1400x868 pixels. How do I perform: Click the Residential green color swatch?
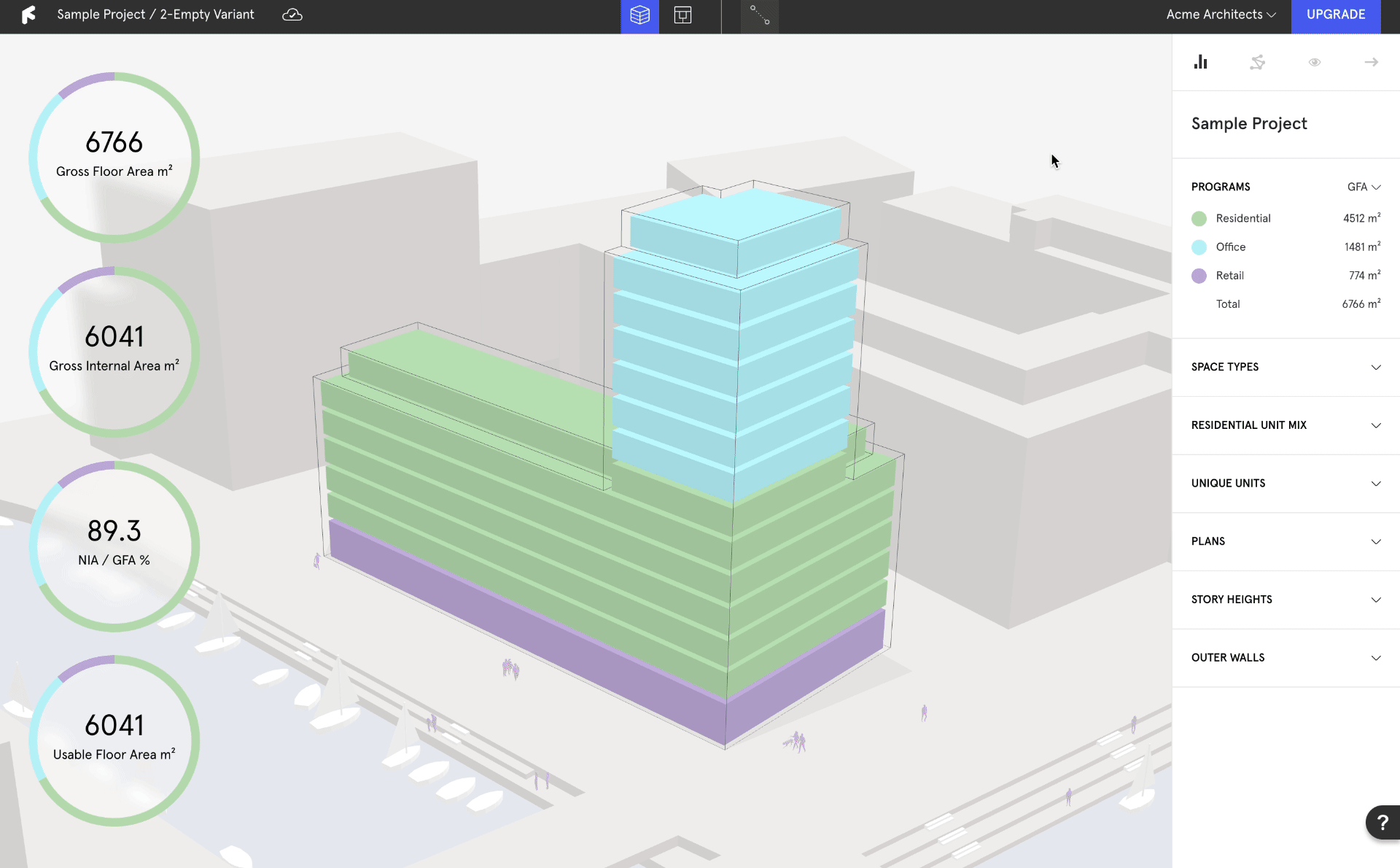point(1199,219)
